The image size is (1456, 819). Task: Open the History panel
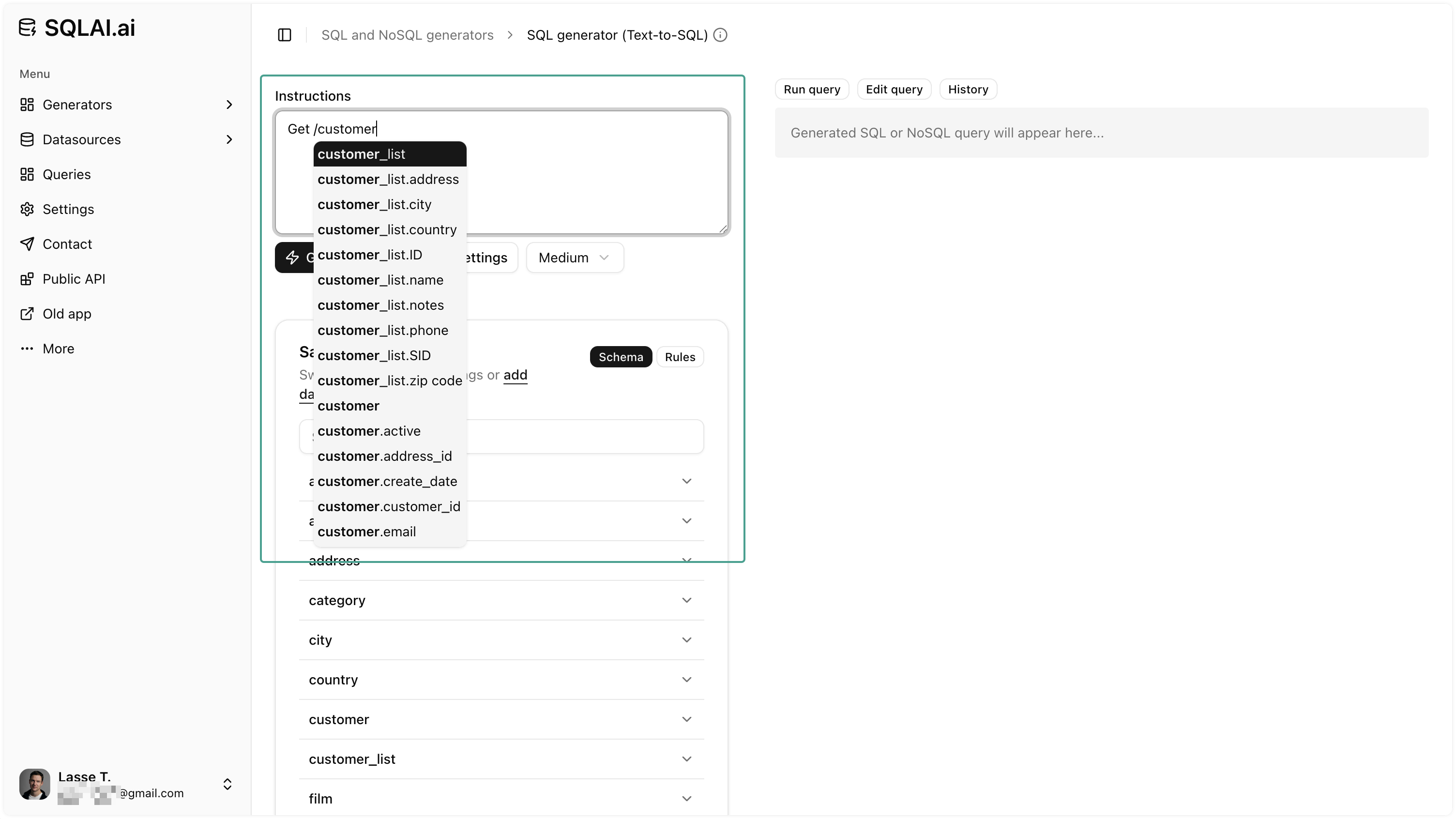[x=968, y=89]
